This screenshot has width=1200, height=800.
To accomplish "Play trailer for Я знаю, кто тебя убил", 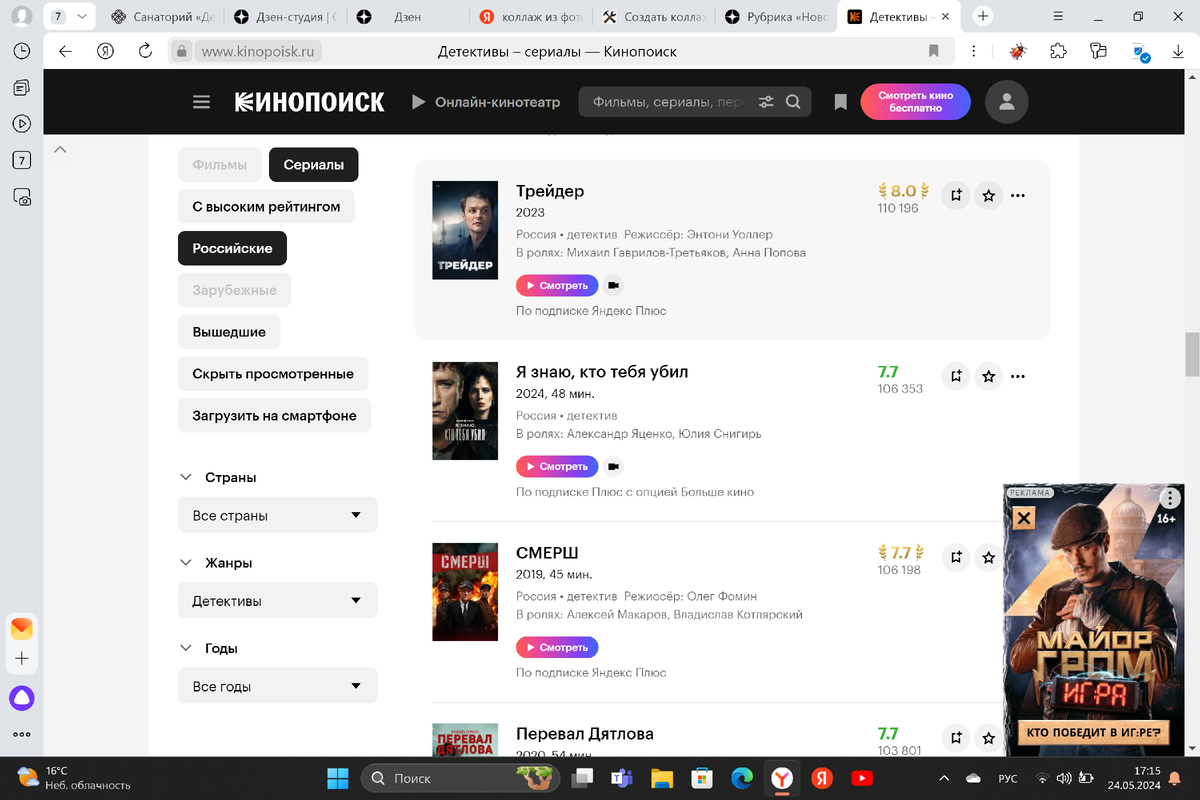I will pos(613,467).
